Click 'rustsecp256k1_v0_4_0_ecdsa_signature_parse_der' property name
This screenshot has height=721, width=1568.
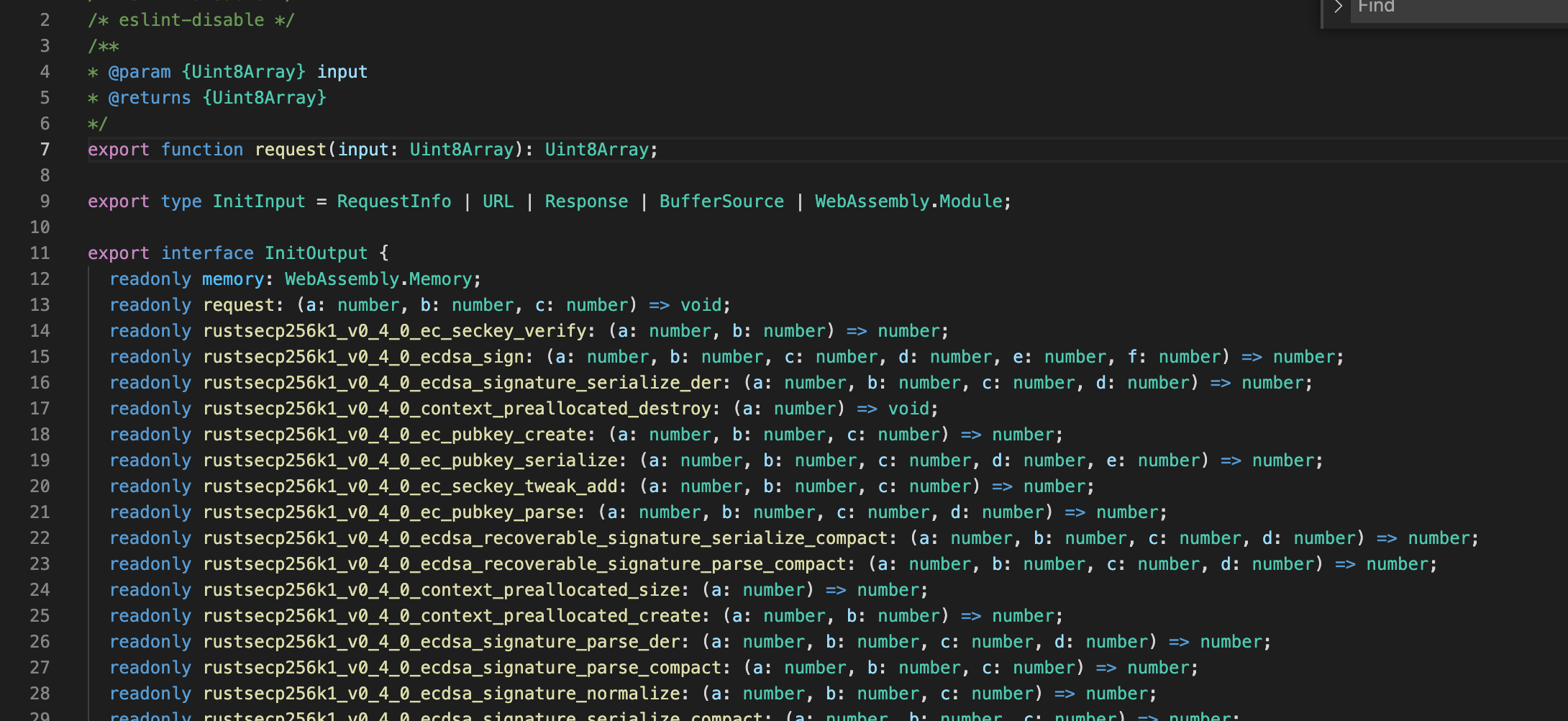[441, 642]
